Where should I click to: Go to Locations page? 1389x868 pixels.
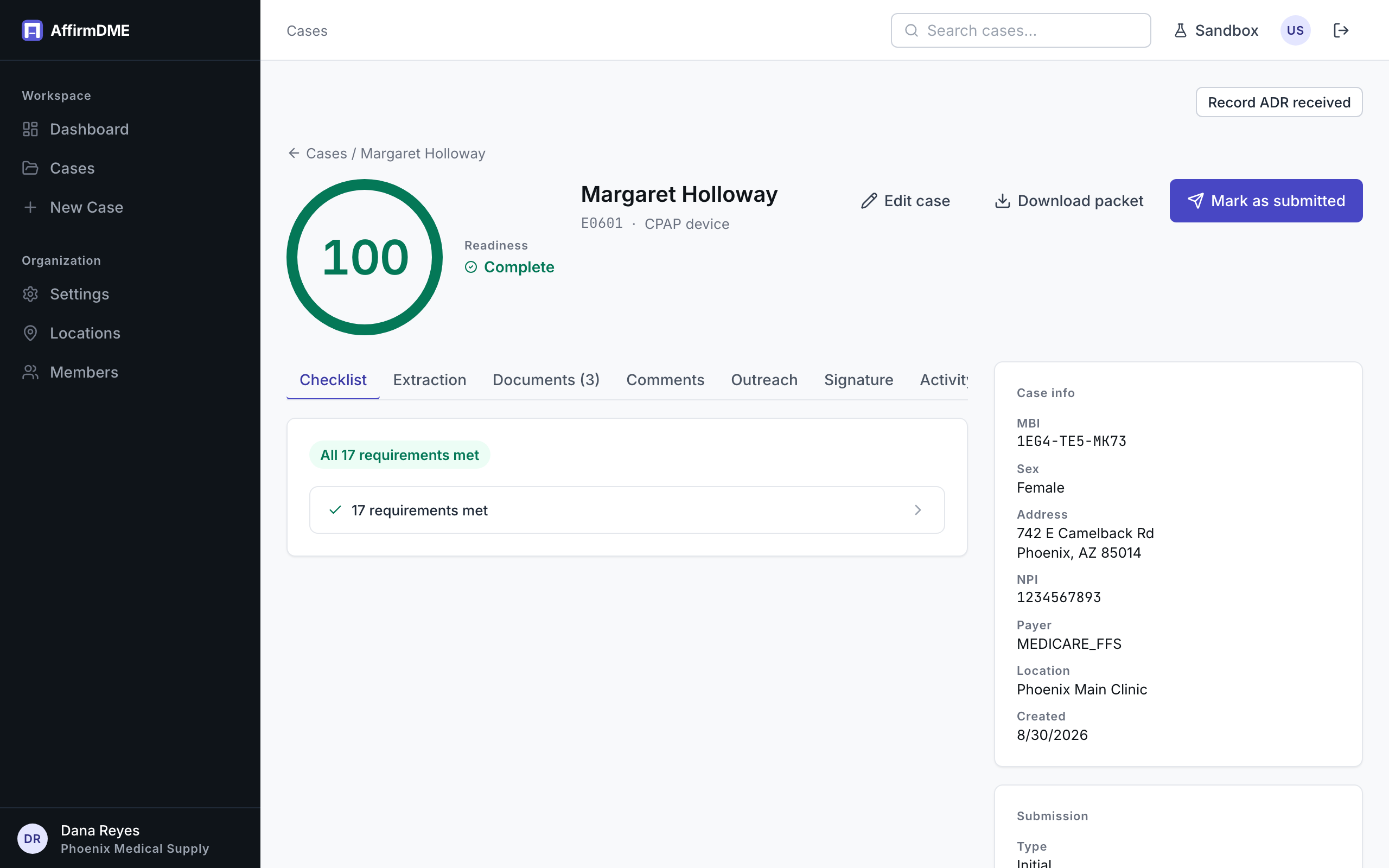pos(71,333)
